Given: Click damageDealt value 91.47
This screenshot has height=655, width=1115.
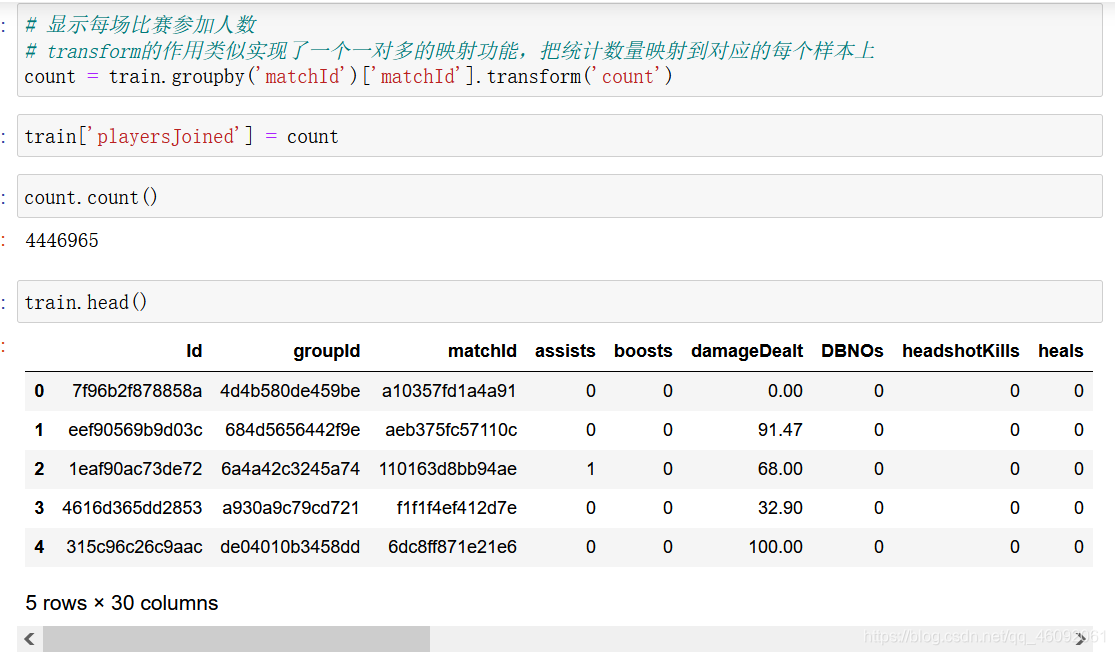Looking at the screenshot, I should [x=780, y=430].
